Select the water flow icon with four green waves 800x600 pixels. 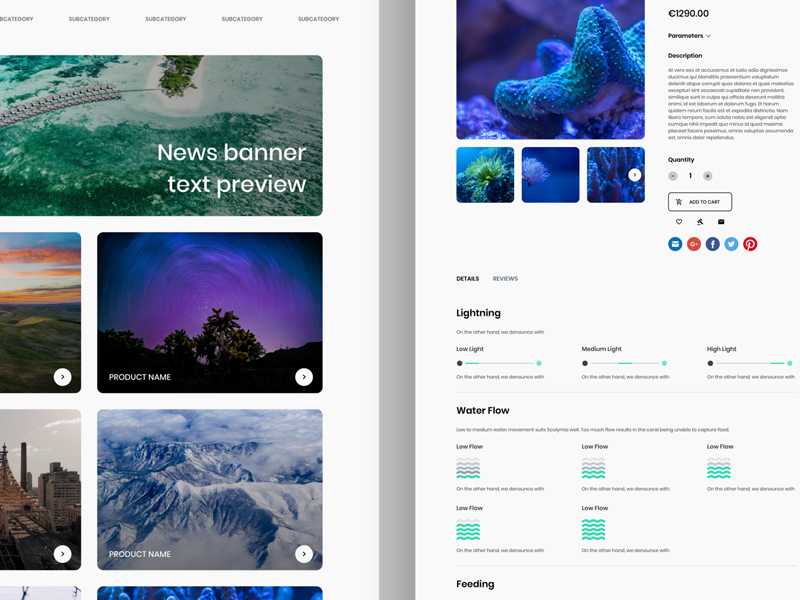(x=468, y=530)
